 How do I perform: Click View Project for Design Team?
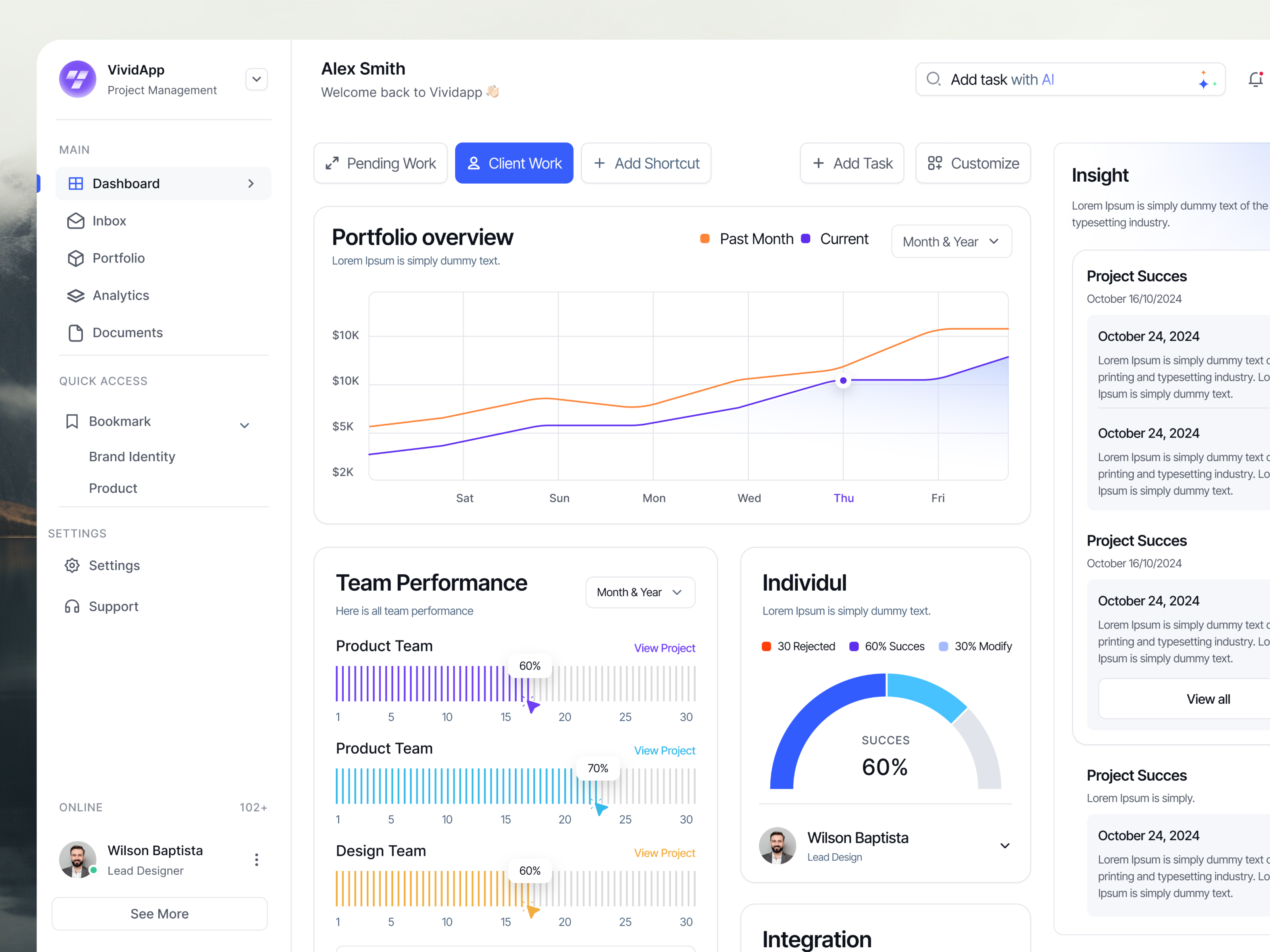click(664, 853)
